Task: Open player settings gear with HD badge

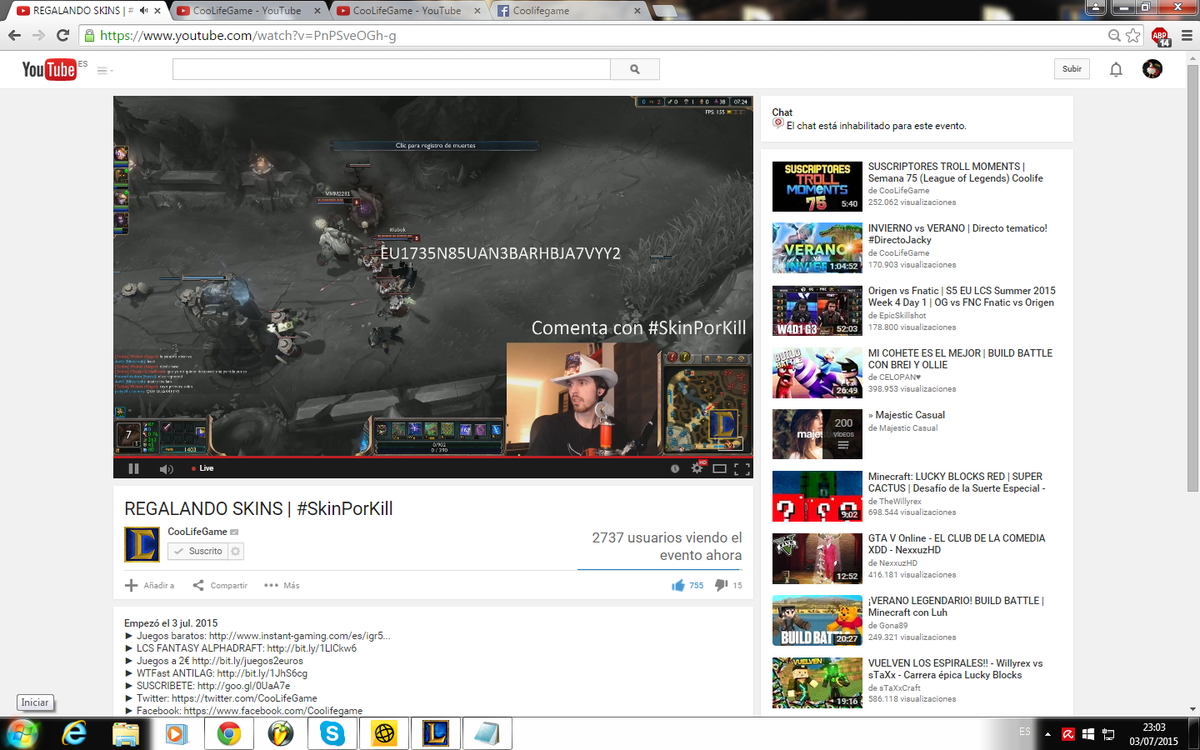Action: (x=698, y=468)
